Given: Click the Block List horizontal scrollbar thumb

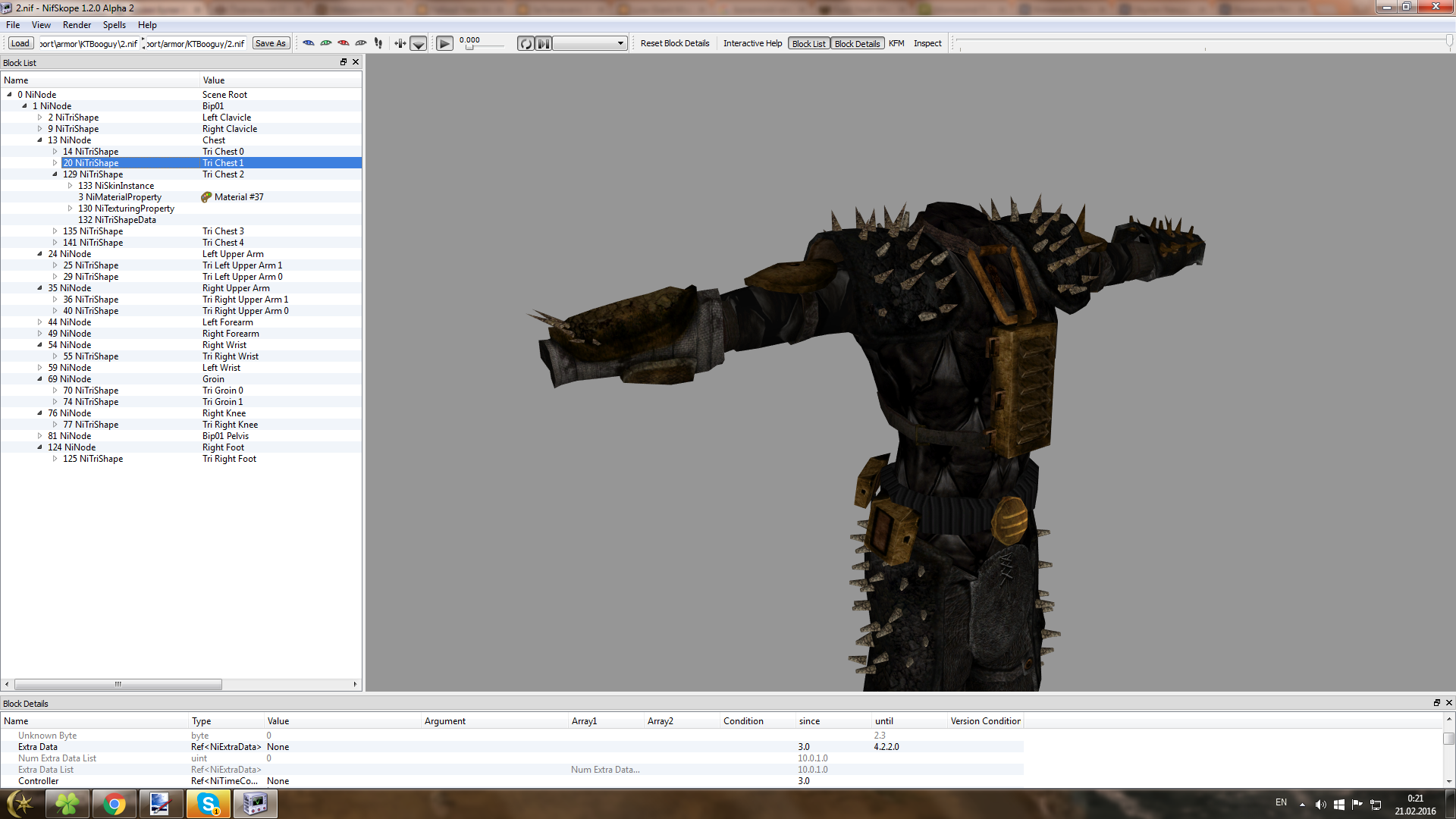Looking at the screenshot, I should [118, 684].
